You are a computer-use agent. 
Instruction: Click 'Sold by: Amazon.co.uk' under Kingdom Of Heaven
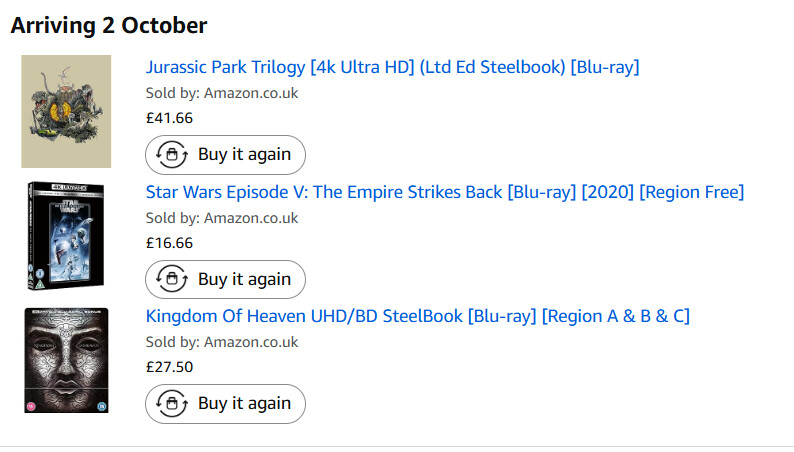[222, 343]
